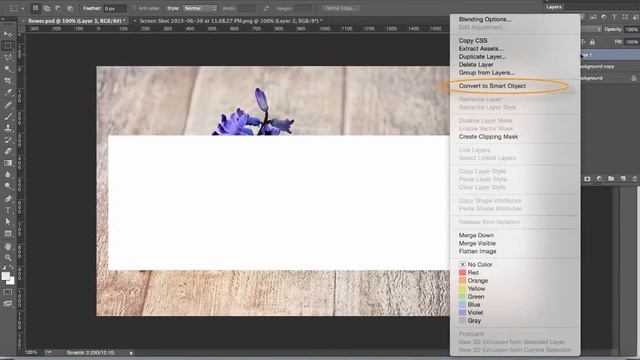Image resolution: width=640 pixels, height=360 pixels.
Task: Select the Crop tool
Action: tap(8, 81)
